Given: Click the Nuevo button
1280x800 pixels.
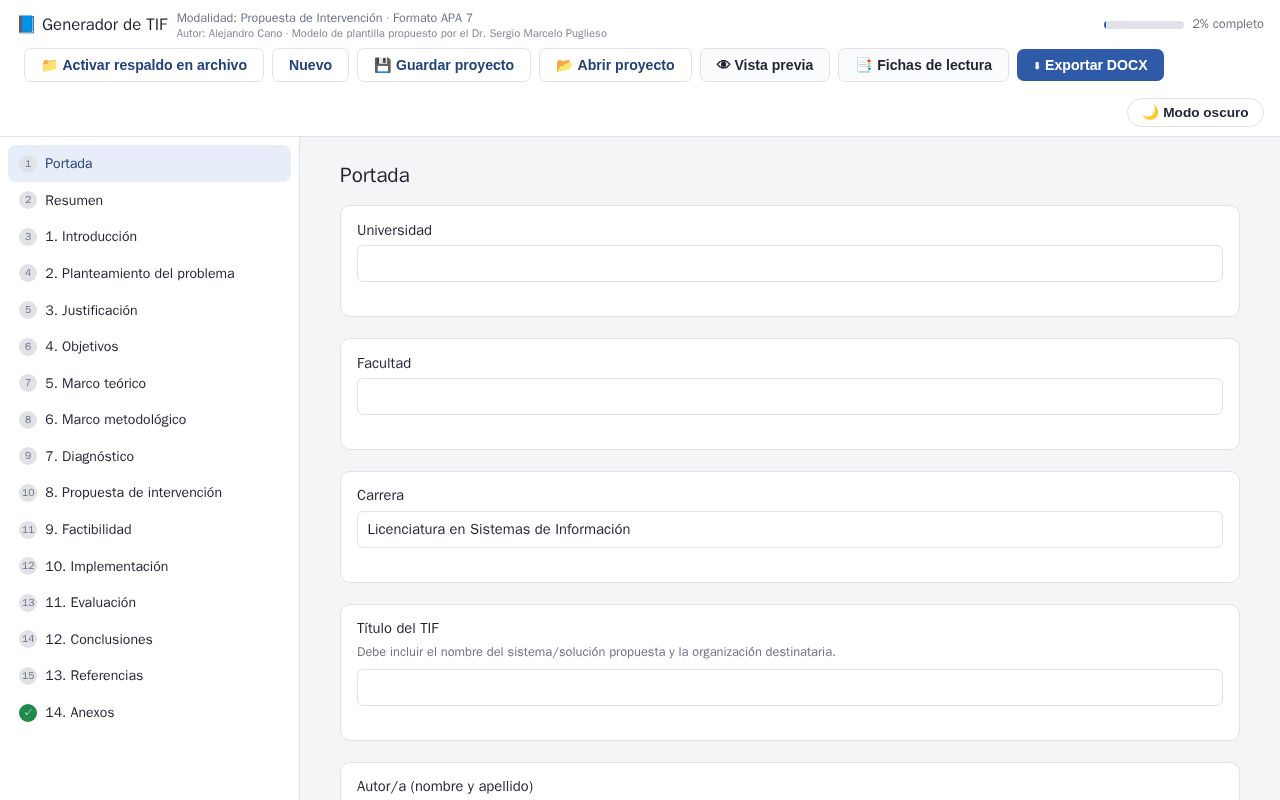Looking at the screenshot, I should tap(310, 65).
